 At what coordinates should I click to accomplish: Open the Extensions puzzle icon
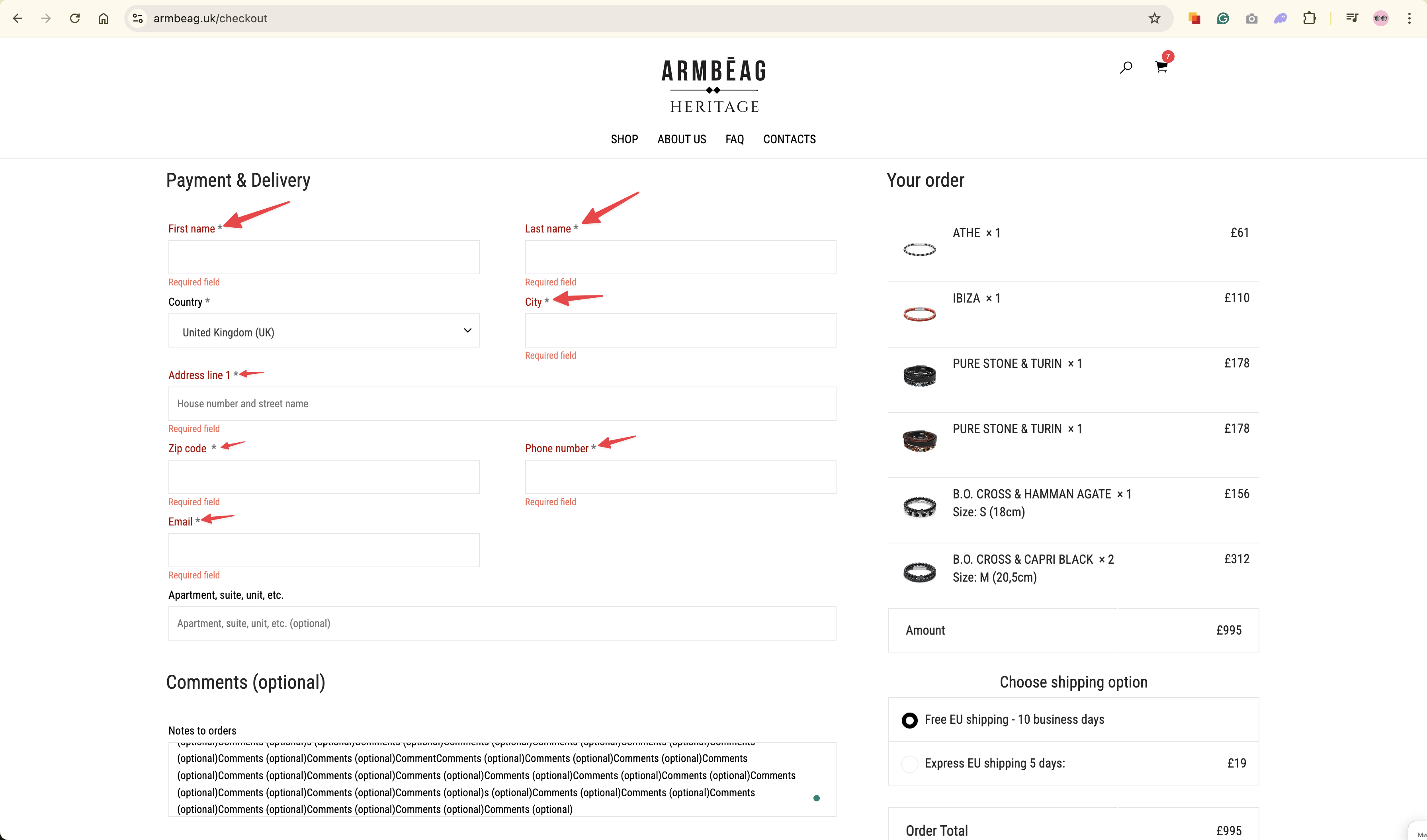pyautogui.click(x=1309, y=18)
